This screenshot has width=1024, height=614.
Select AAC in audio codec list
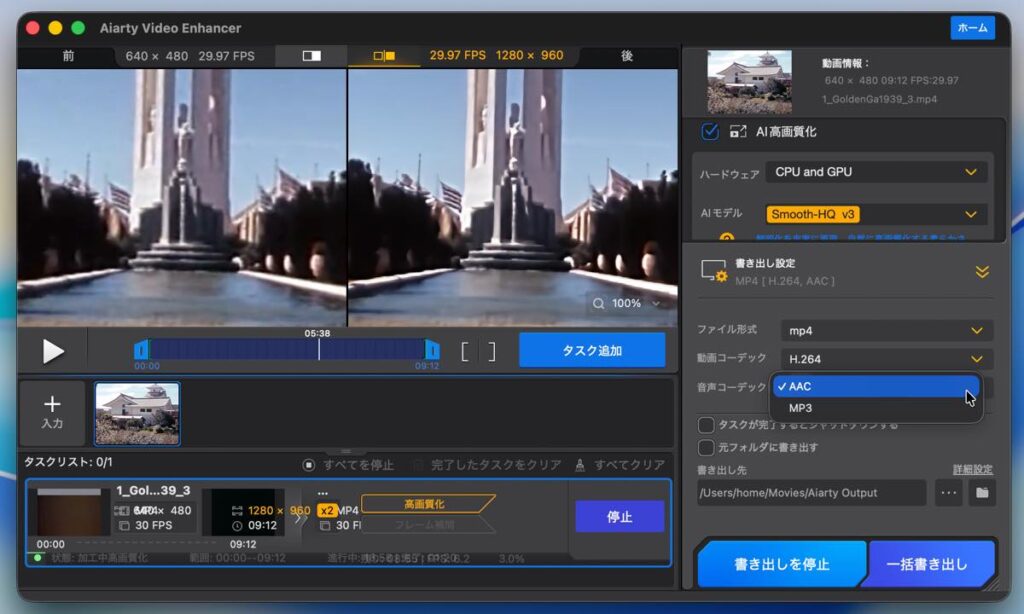click(x=876, y=386)
